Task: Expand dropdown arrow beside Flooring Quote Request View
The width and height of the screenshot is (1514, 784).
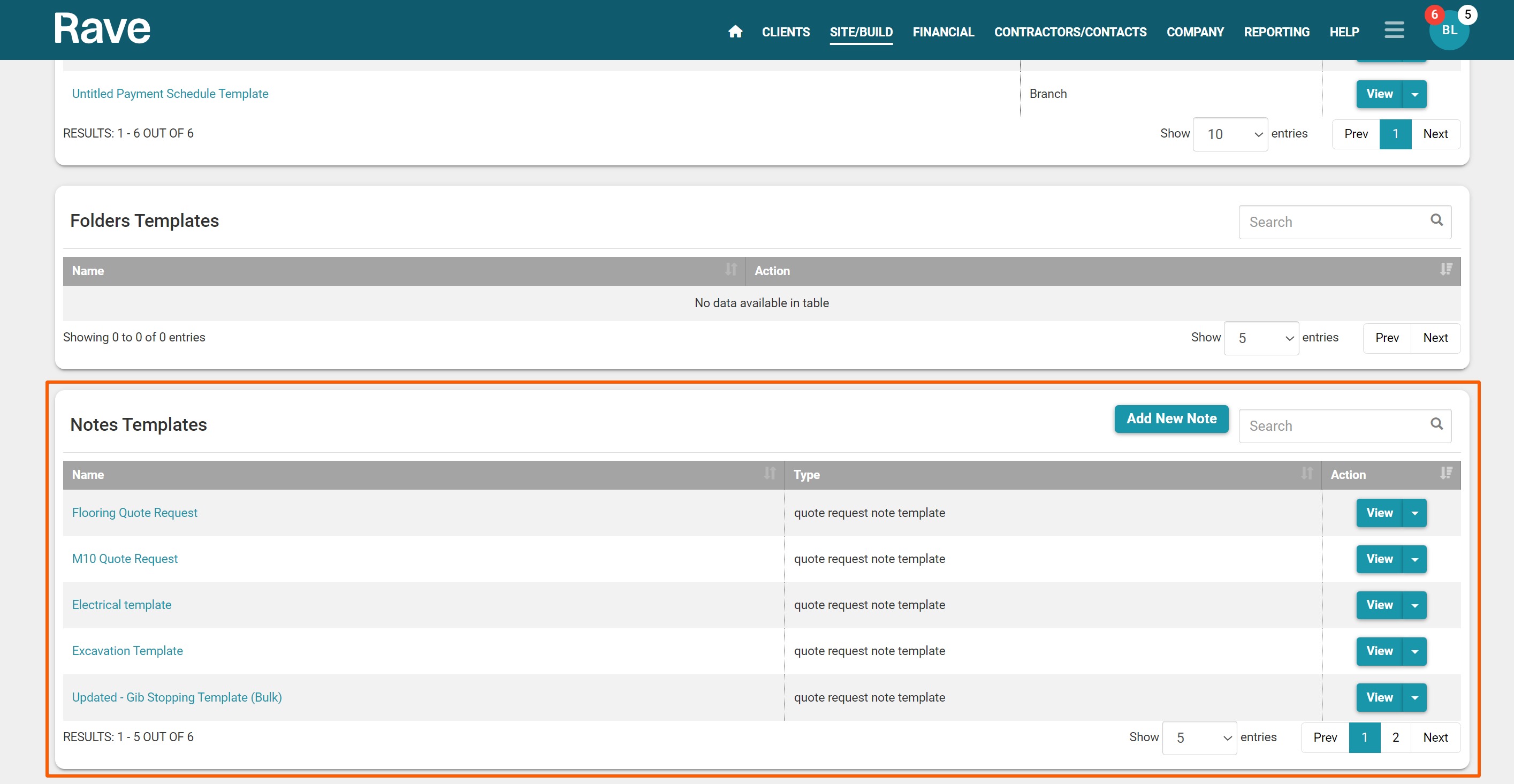Action: [x=1414, y=513]
